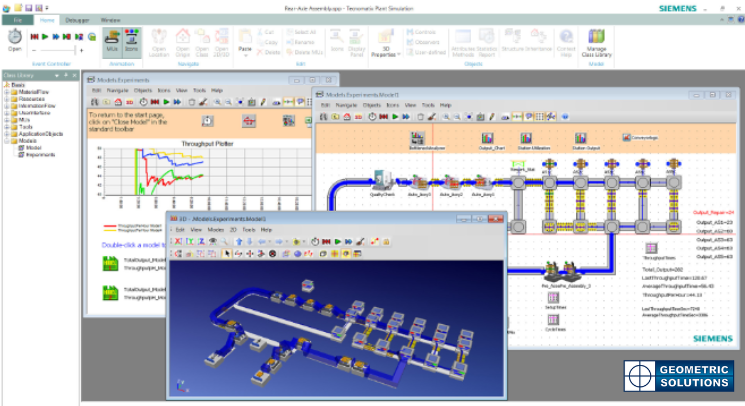Click the X-axis view icon in 3D toolbar
745x406 pixels.
178,242
